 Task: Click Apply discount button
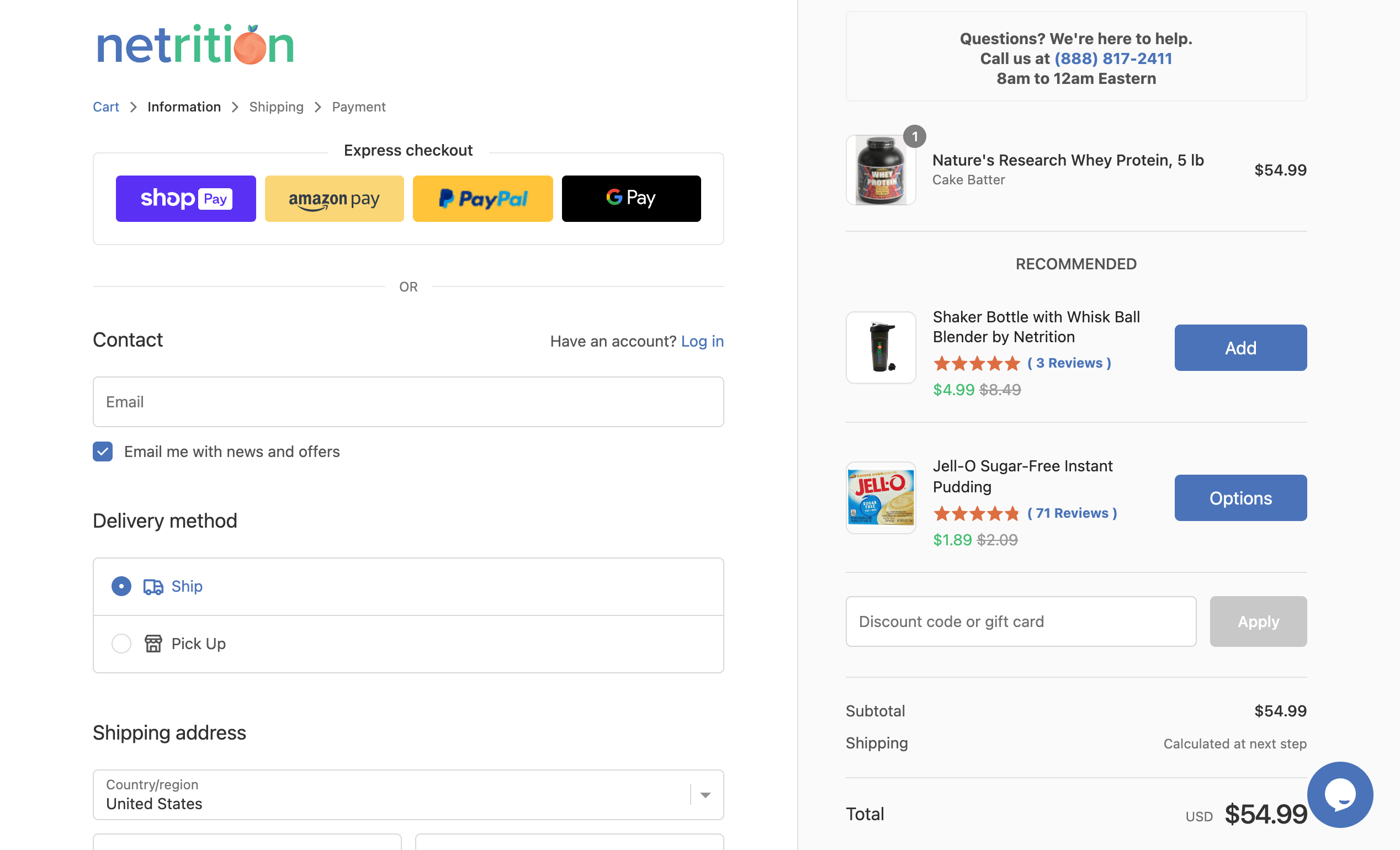[1258, 621]
